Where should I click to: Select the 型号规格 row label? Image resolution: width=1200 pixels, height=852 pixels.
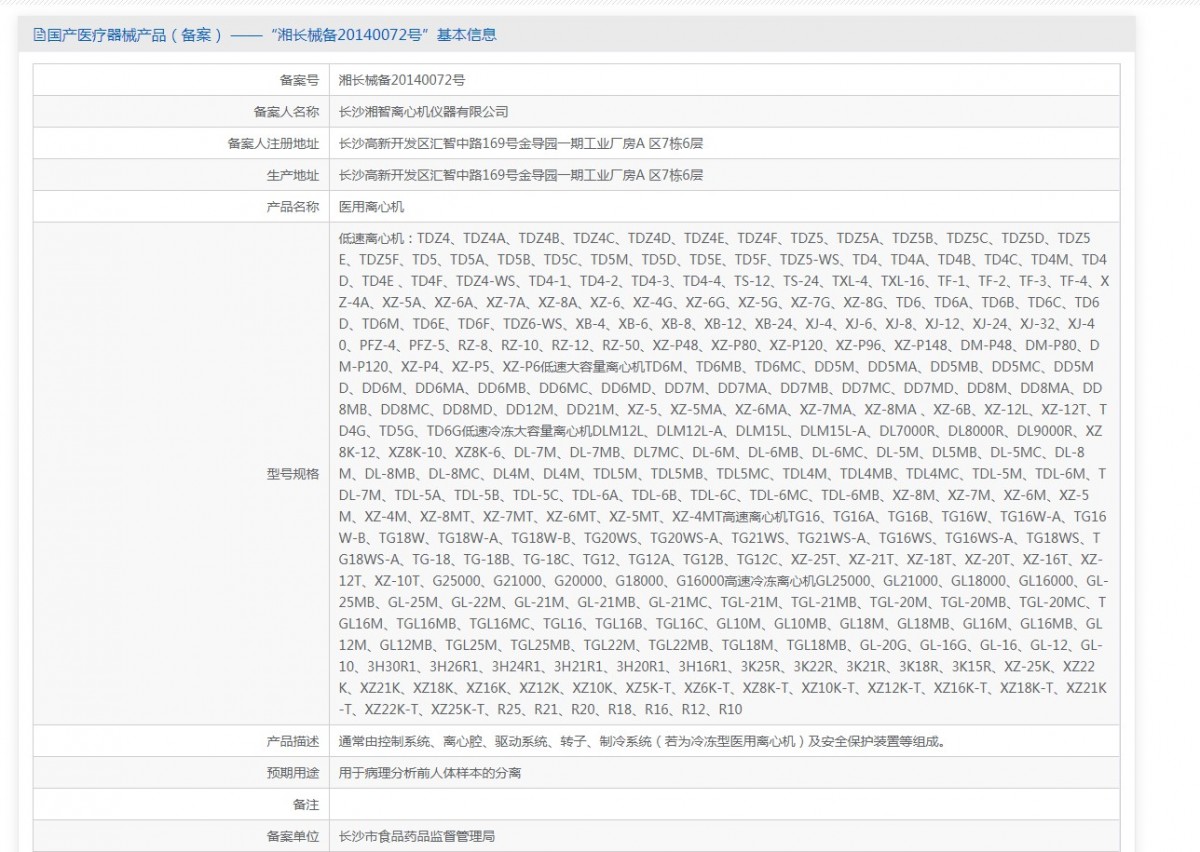pyautogui.click(x=292, y=474)
